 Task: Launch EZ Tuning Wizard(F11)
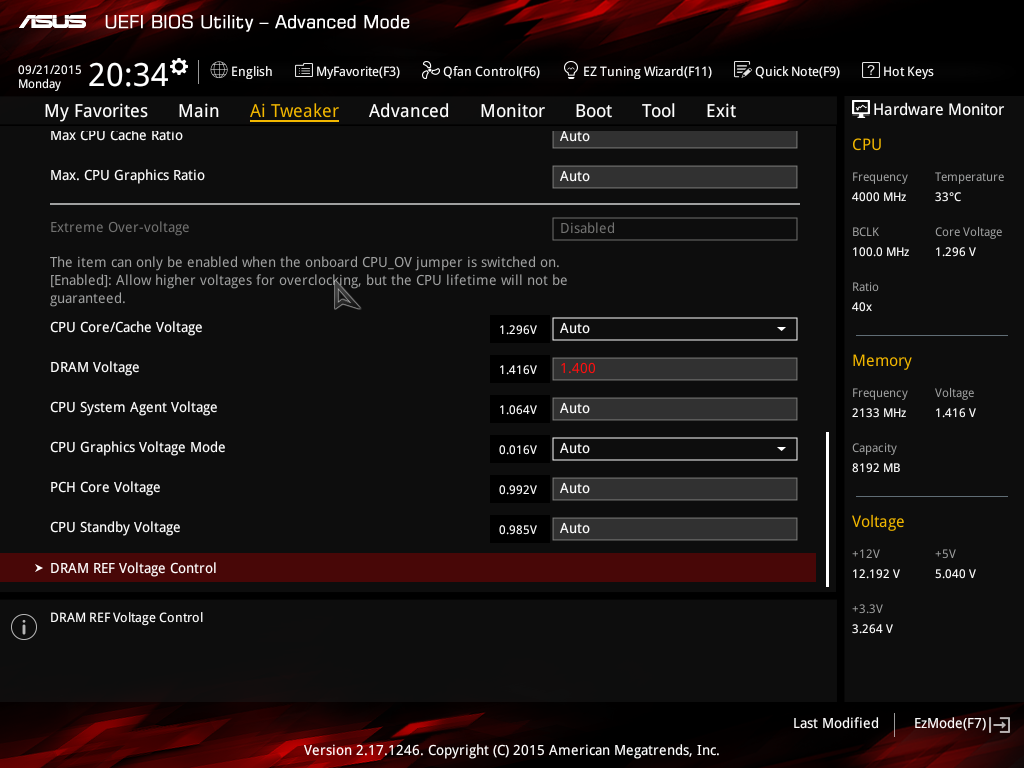click(647, 71)
